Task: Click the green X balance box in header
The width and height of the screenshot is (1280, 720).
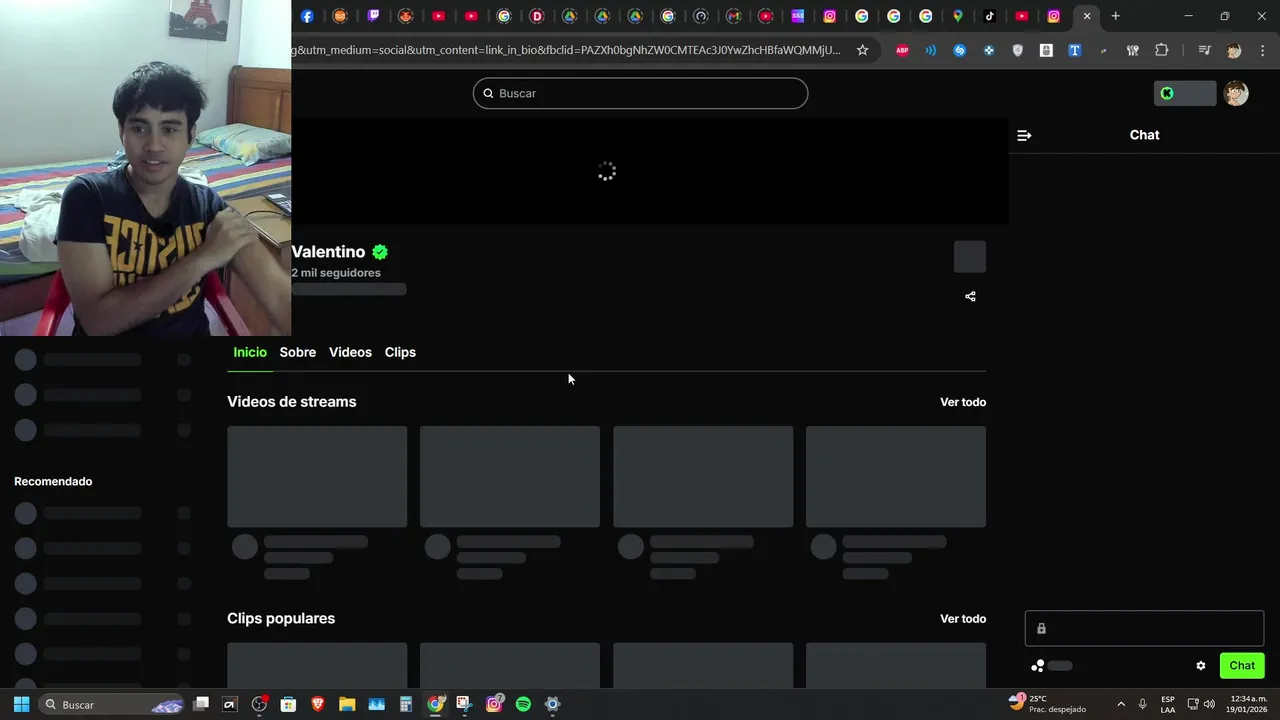Action: coord(1185,93)
